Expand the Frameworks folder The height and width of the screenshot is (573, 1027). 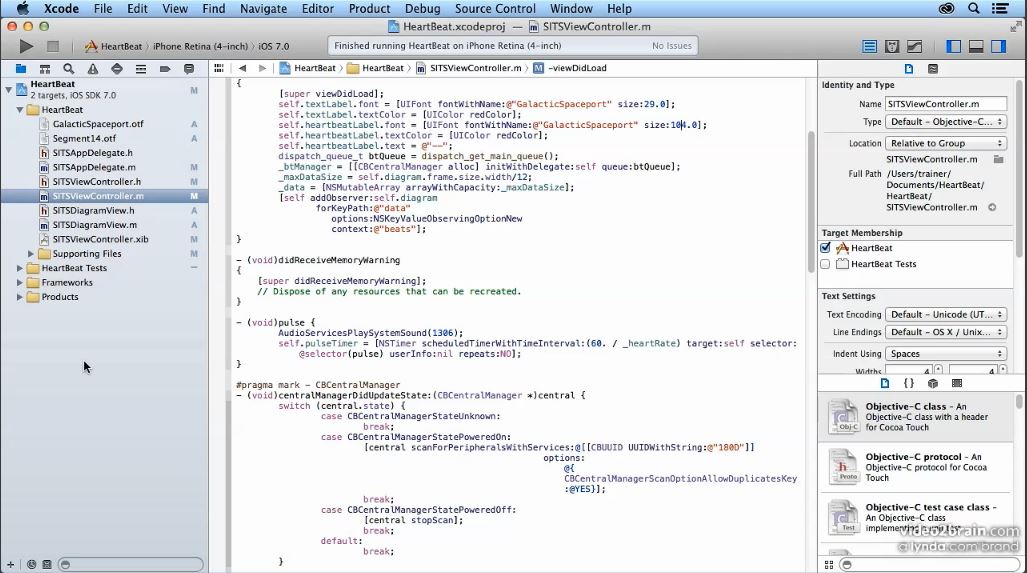pyautogui.click(x=19, y=282)
